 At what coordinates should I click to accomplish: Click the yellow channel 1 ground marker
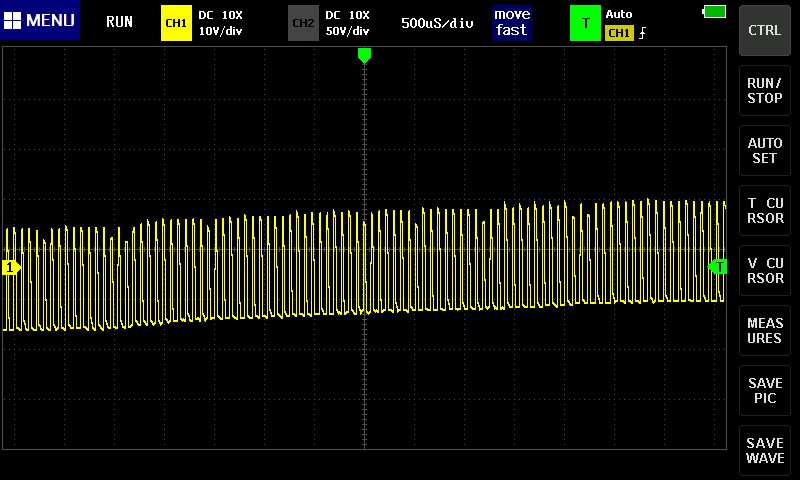(x=11, y=267)
